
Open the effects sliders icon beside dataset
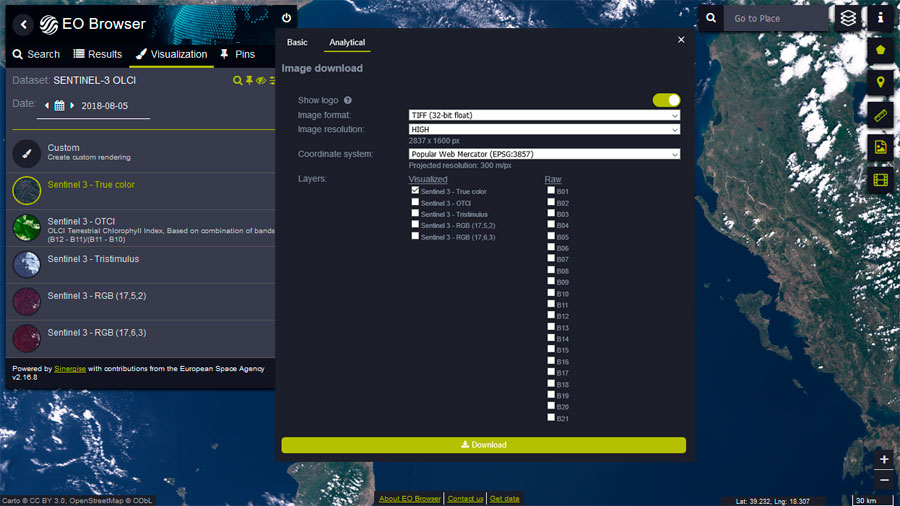(272, 80)
